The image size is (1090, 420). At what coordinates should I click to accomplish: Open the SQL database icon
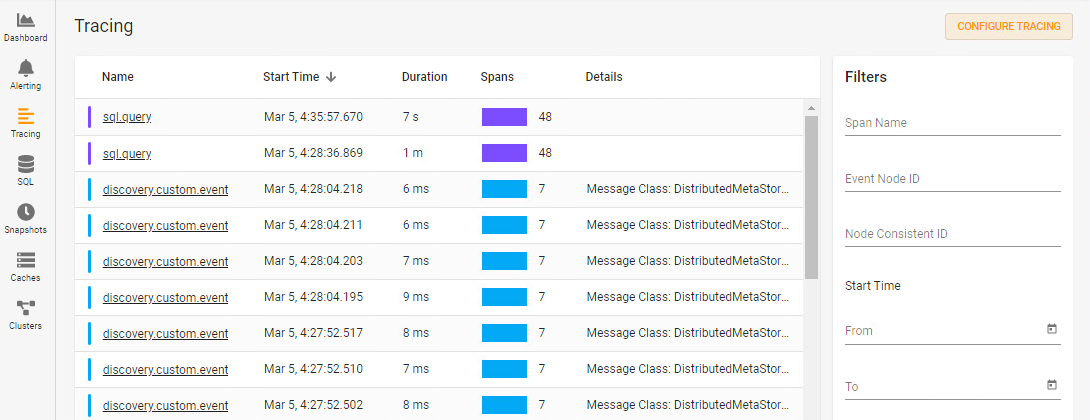coord(26,164)
